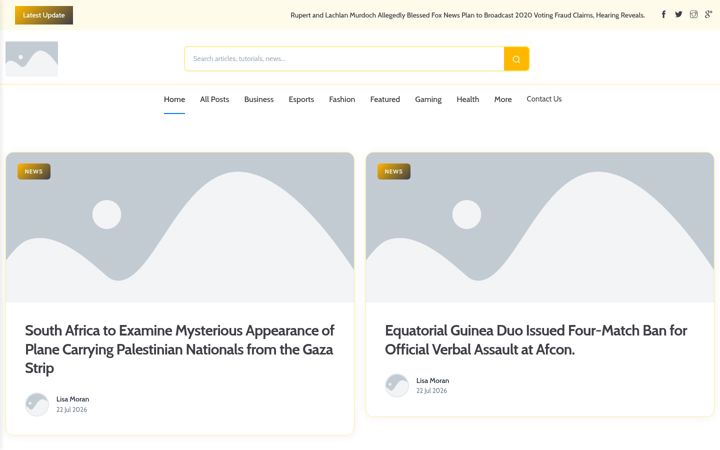Screen dimensions: 720x450
Task: Click the yellow search magnifier button
Action: (x=516, y=59)
